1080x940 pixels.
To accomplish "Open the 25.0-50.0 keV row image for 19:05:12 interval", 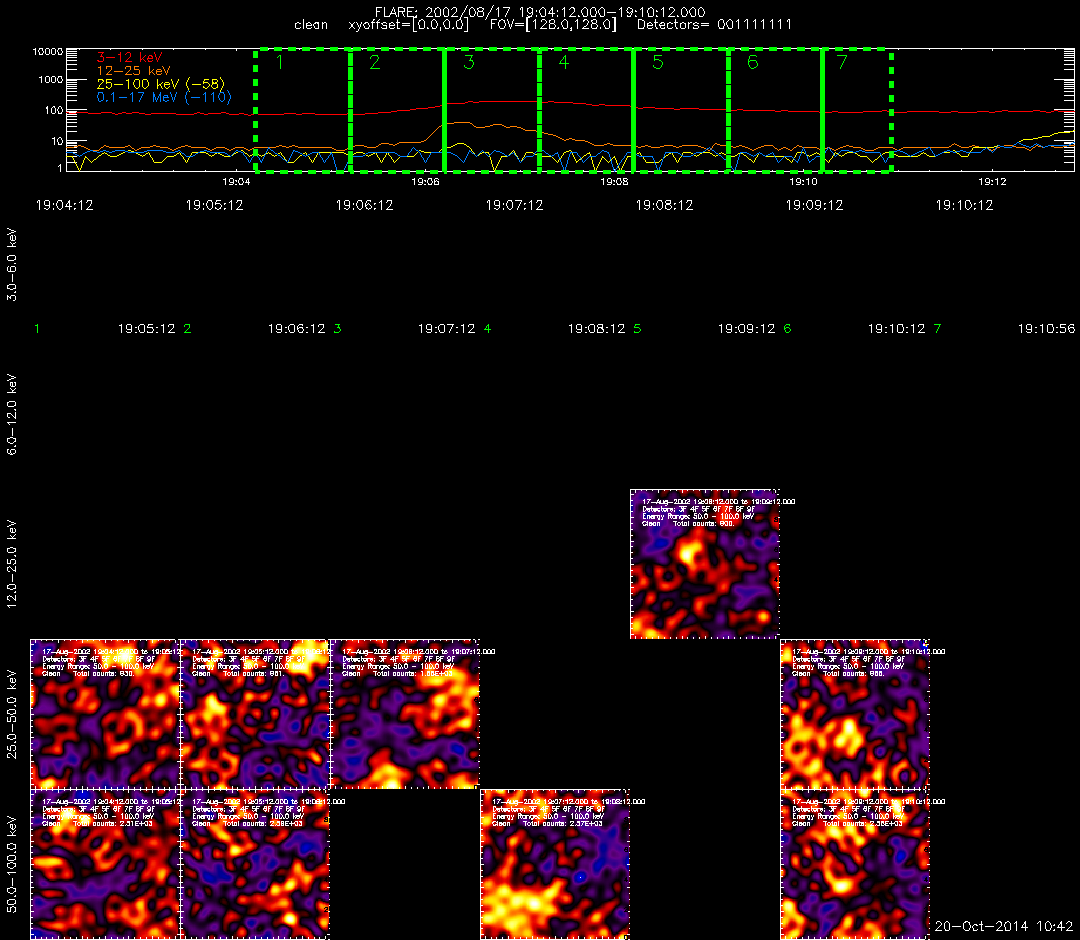I will (255, 714).
